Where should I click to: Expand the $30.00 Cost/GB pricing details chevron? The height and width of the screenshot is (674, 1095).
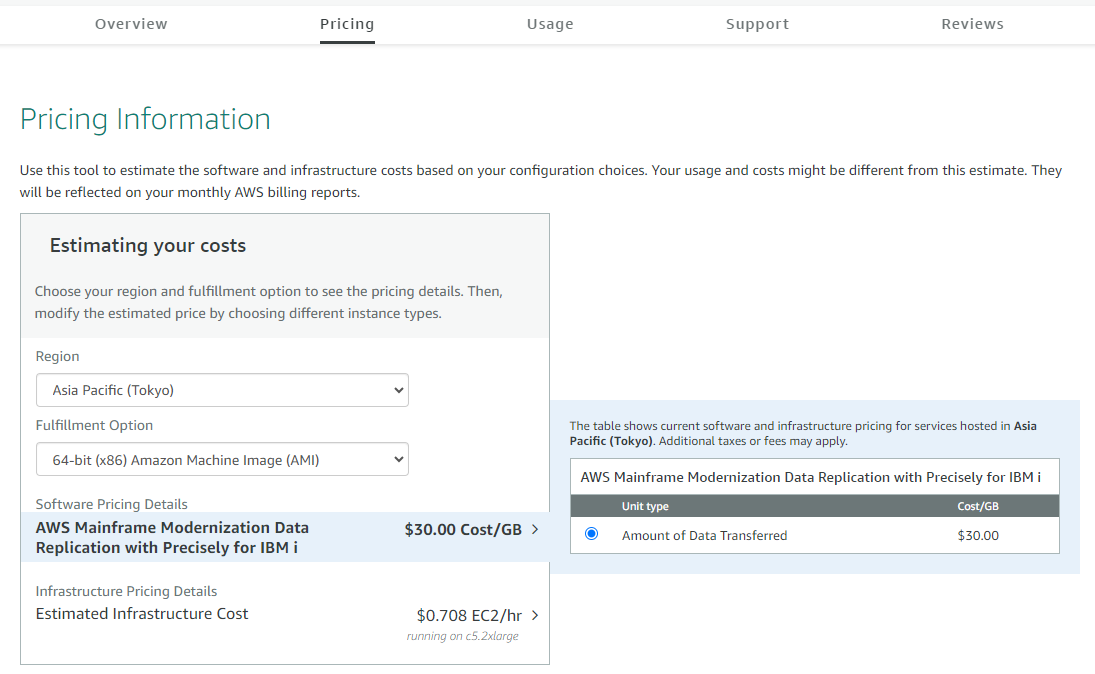click(534, 529)
